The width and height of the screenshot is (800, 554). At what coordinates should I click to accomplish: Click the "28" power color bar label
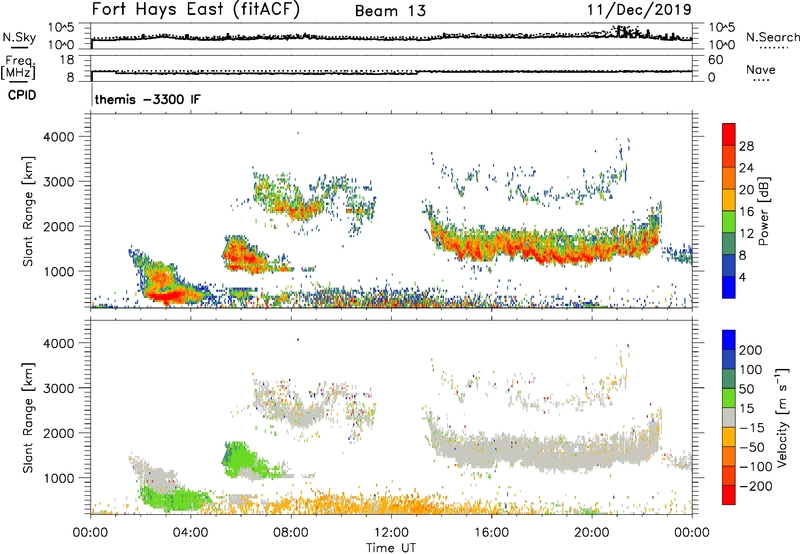point(746,146)
